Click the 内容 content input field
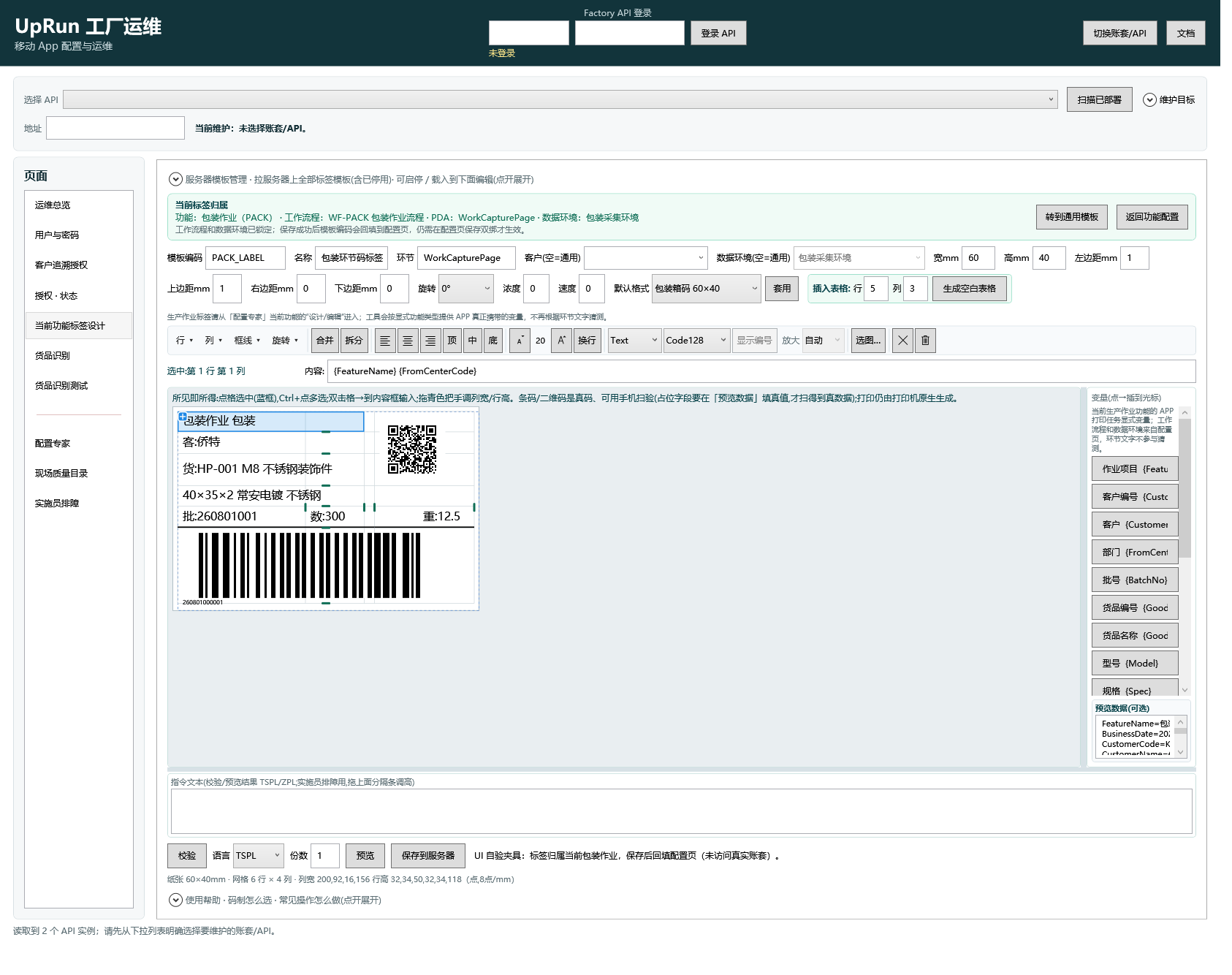This screenshot has width=1232, height=975. (761, 371)
